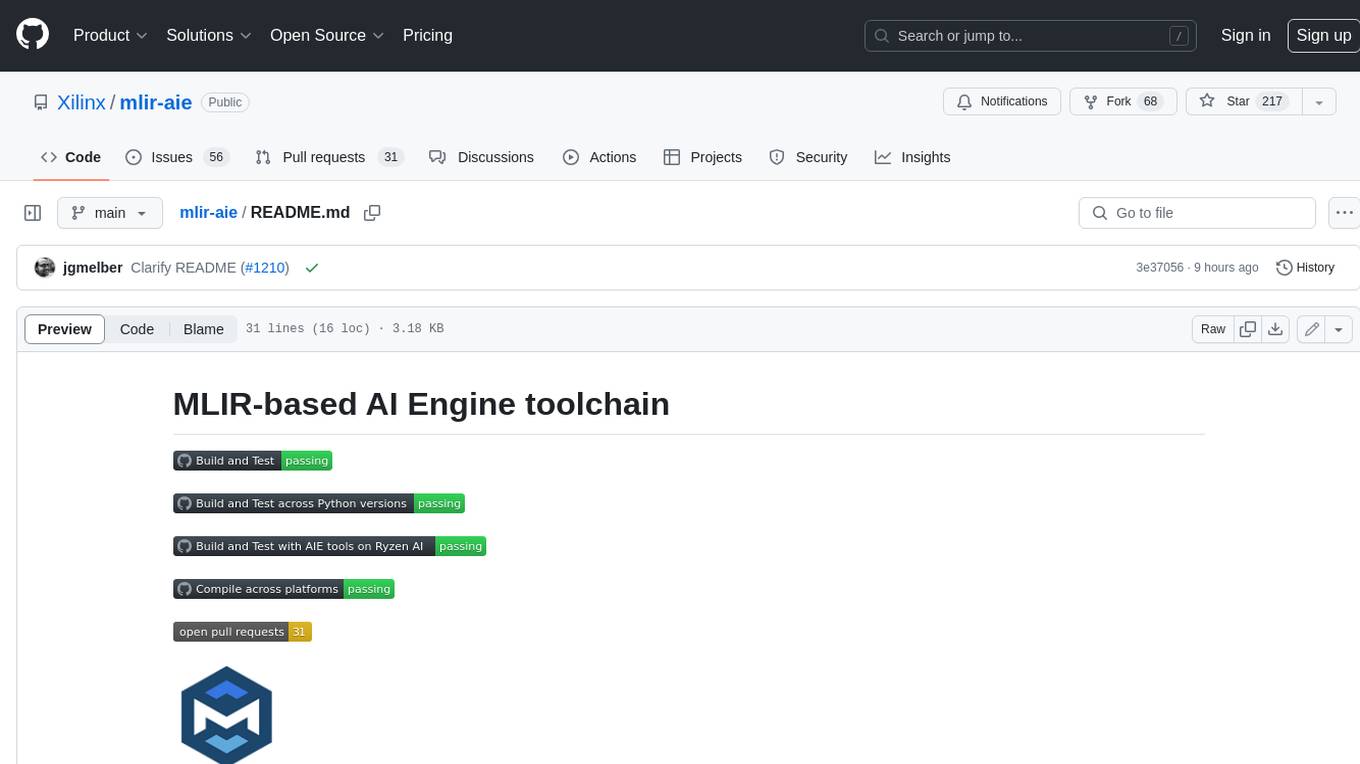Image resolution: width=1360 pixels, height=764 pixels.
Task: Copy raw file contents
Action: 1247,329
